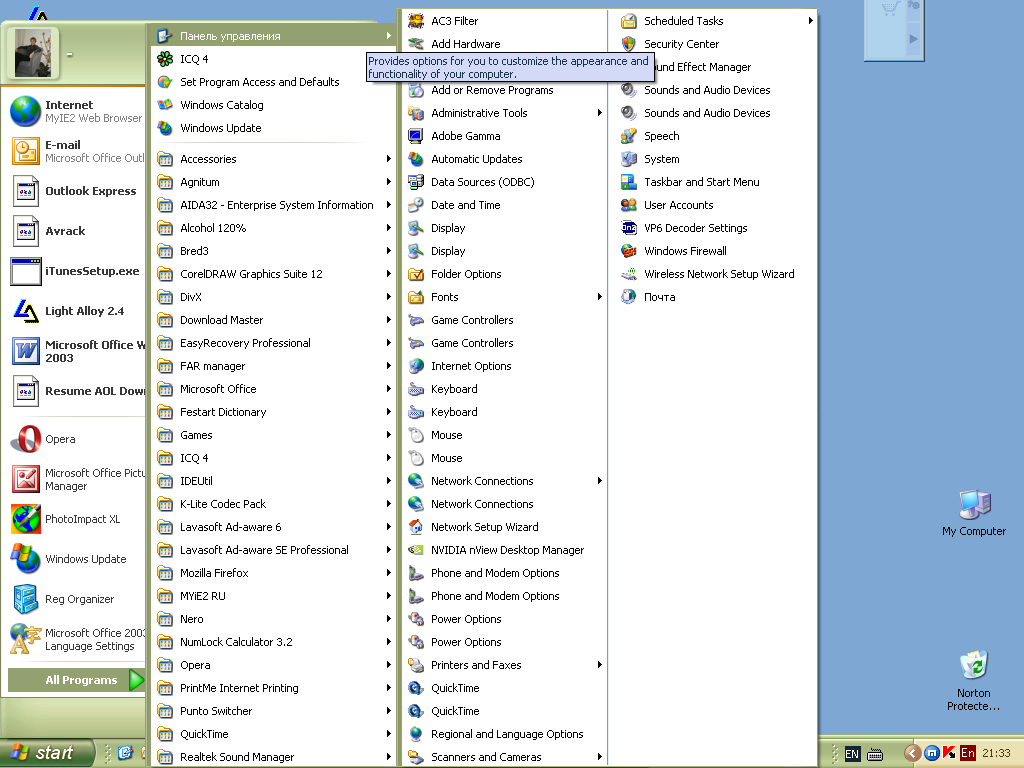Click the Windows Catalog icon
Screen dimensions: 1024x768
(165, 105)
